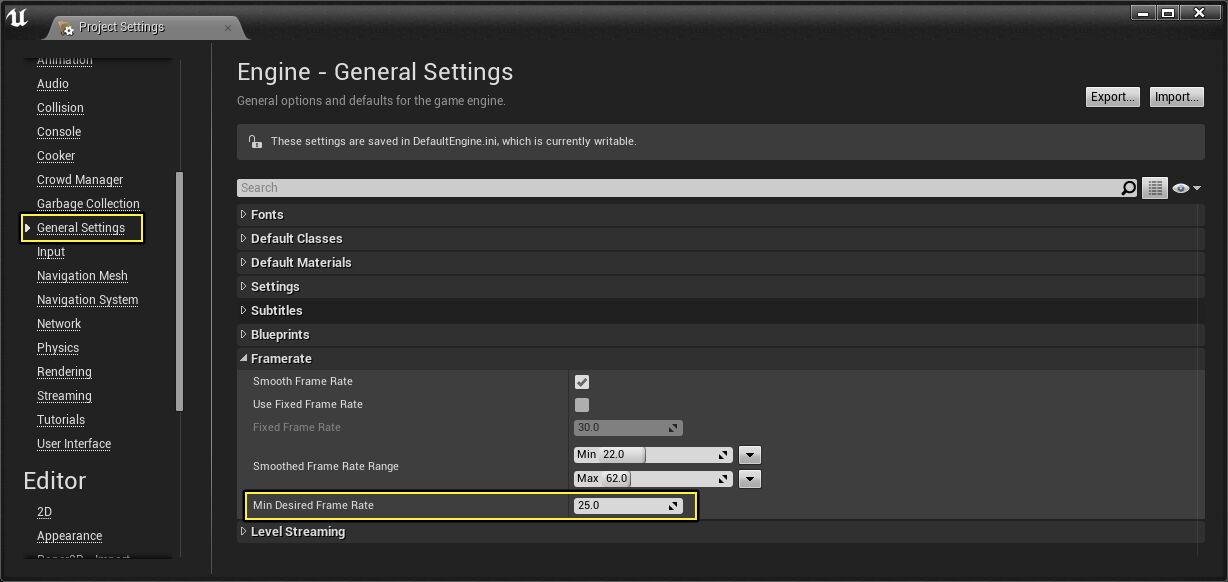The width and height of the screenshot is (1228, 582).
Task: Collapse the Framerate section
Action: pos(244,359)
